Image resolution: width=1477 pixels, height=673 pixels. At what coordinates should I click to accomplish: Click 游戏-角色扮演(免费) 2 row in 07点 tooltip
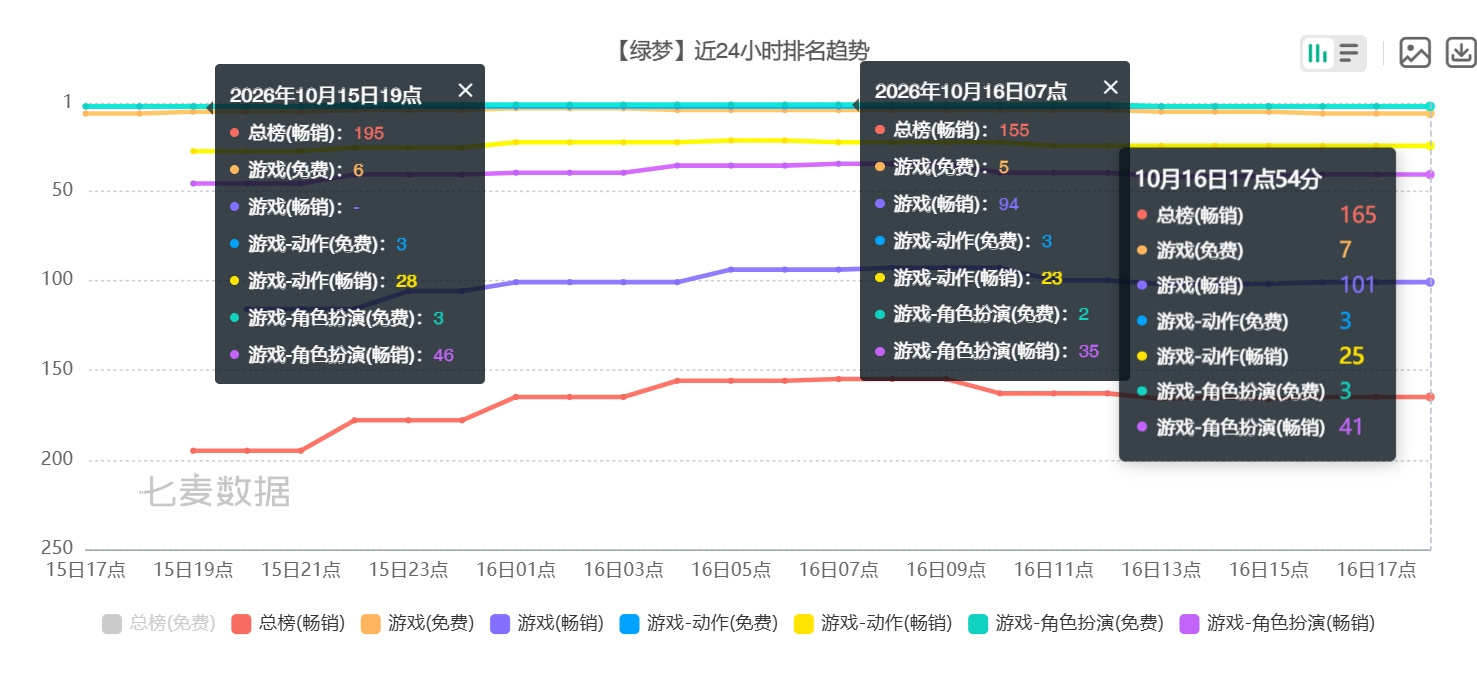[x=982, y=315]
